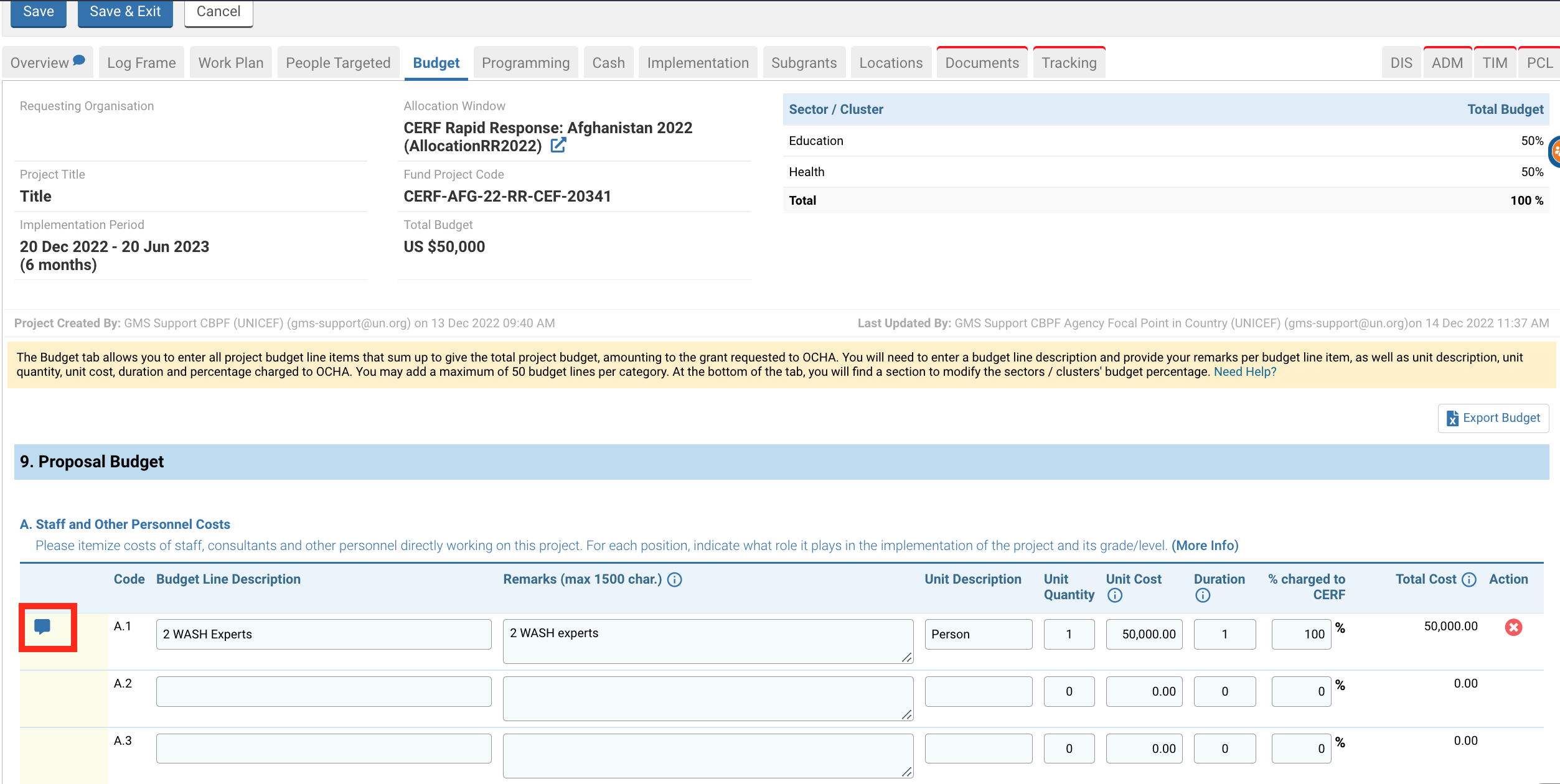Open the DIS tab

click(1402, 63)
